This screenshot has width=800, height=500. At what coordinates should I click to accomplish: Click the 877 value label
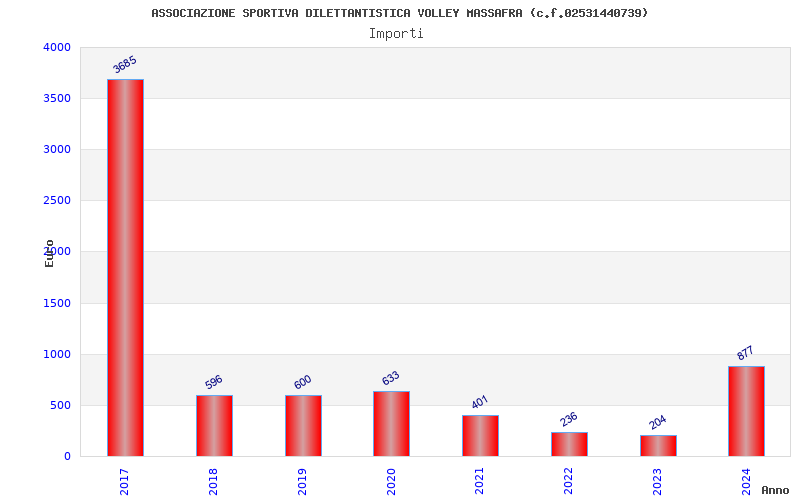[745, 353]
